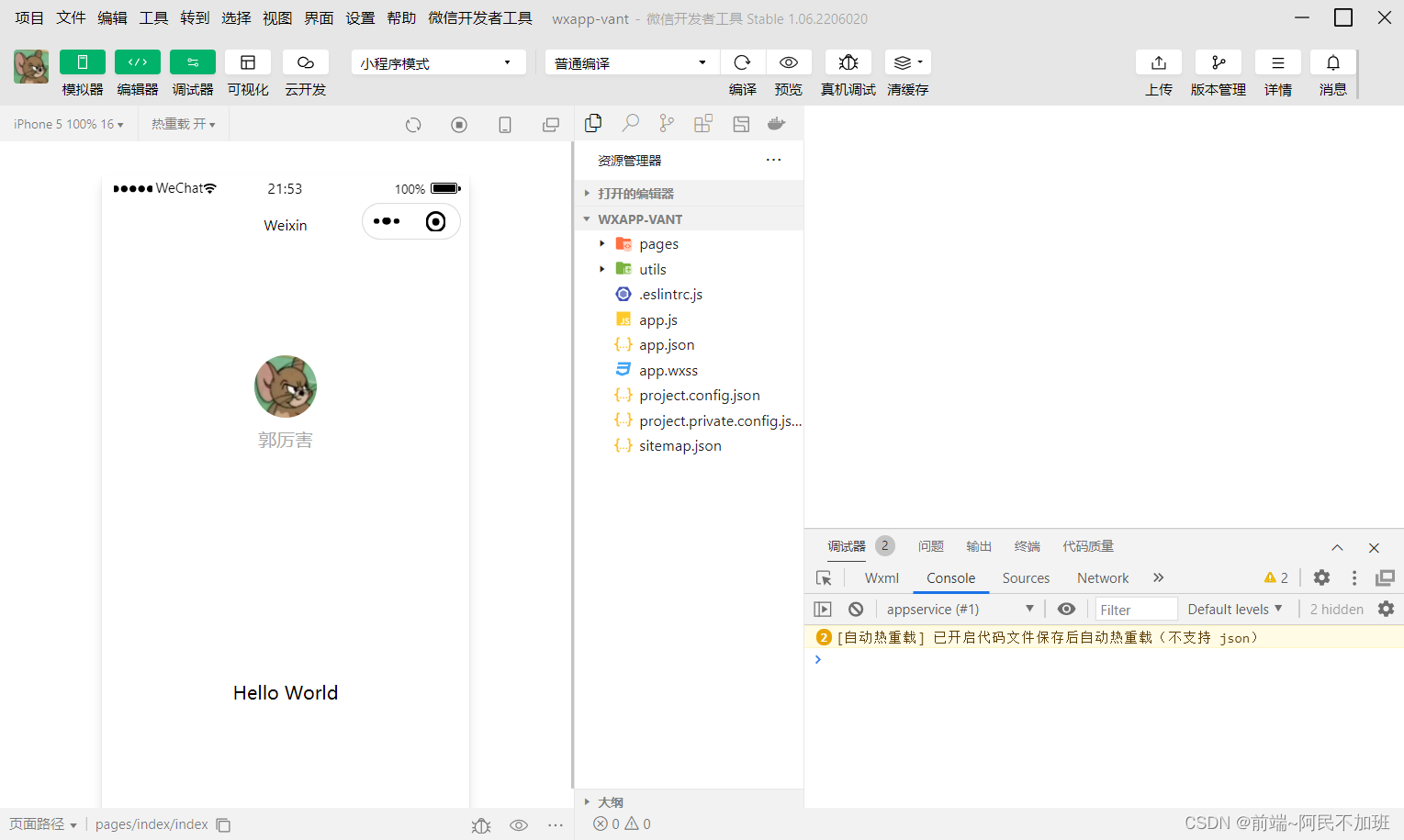This screenshot has width=1404, height=840.
Task: Switch to the 问题 tab
Action: [931, 546]
